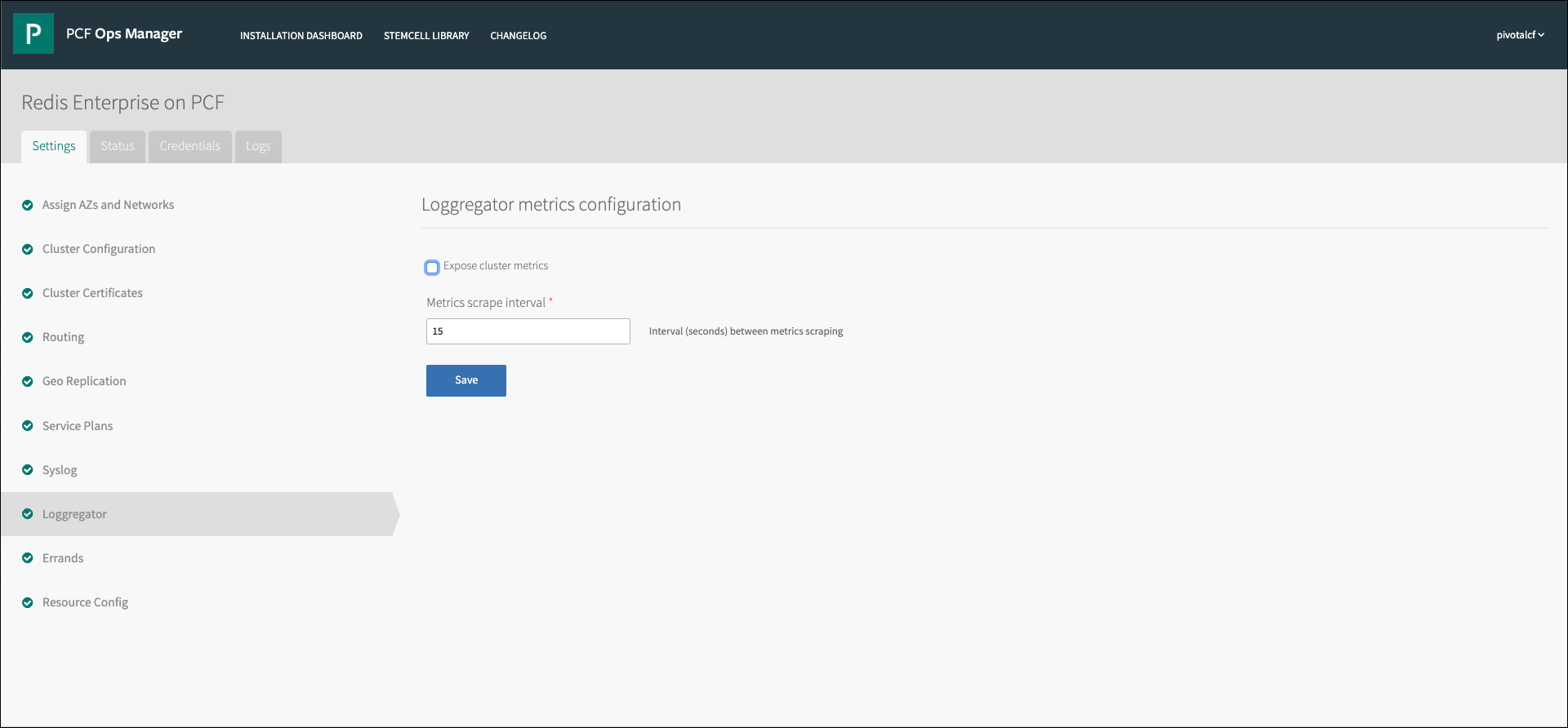Click the checkmark icon beside Assign AZs and Networks
The image size is (1568, 728).
[28, 206]
